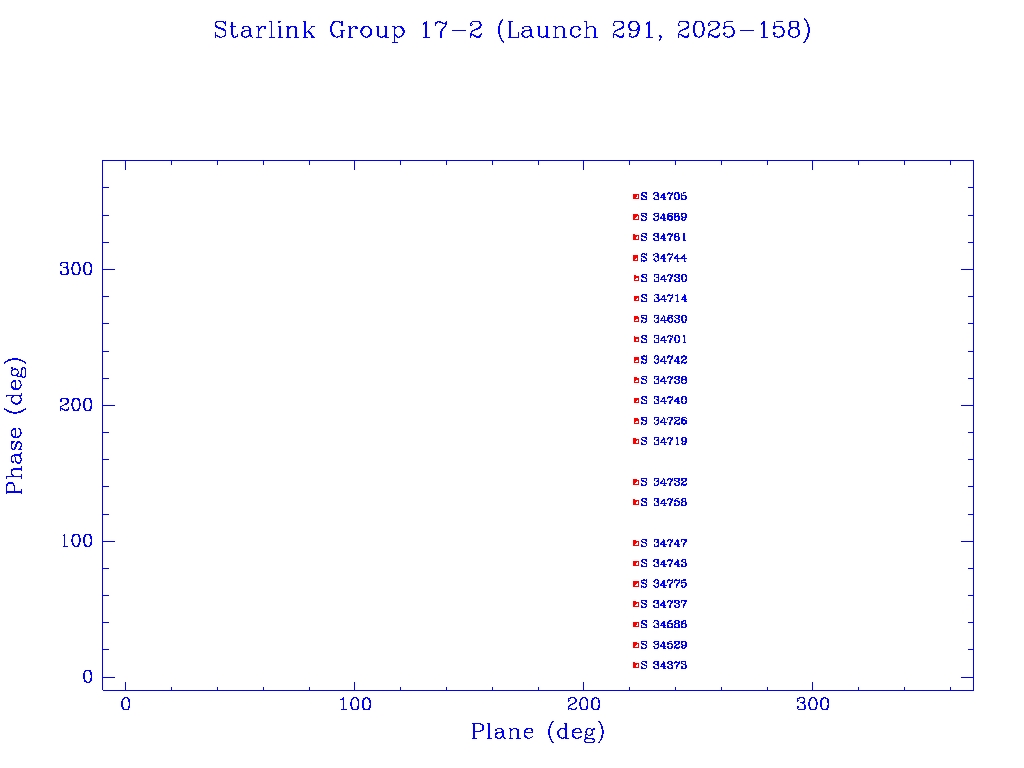Click the "Plane (deg)" x-axis label
The width and height of the screenshot is (1024, 768).
tap(538, 733)
